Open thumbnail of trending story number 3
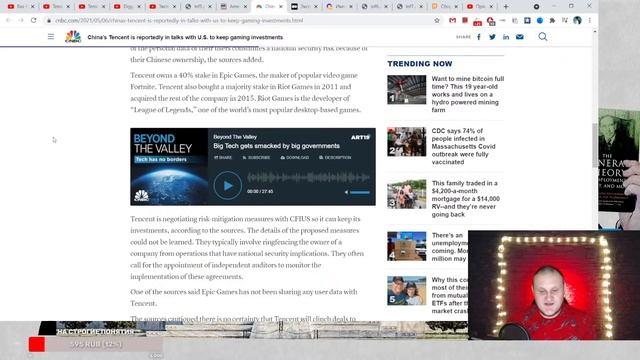The height and width of the screenshot is (360, 640). [407, 194]
